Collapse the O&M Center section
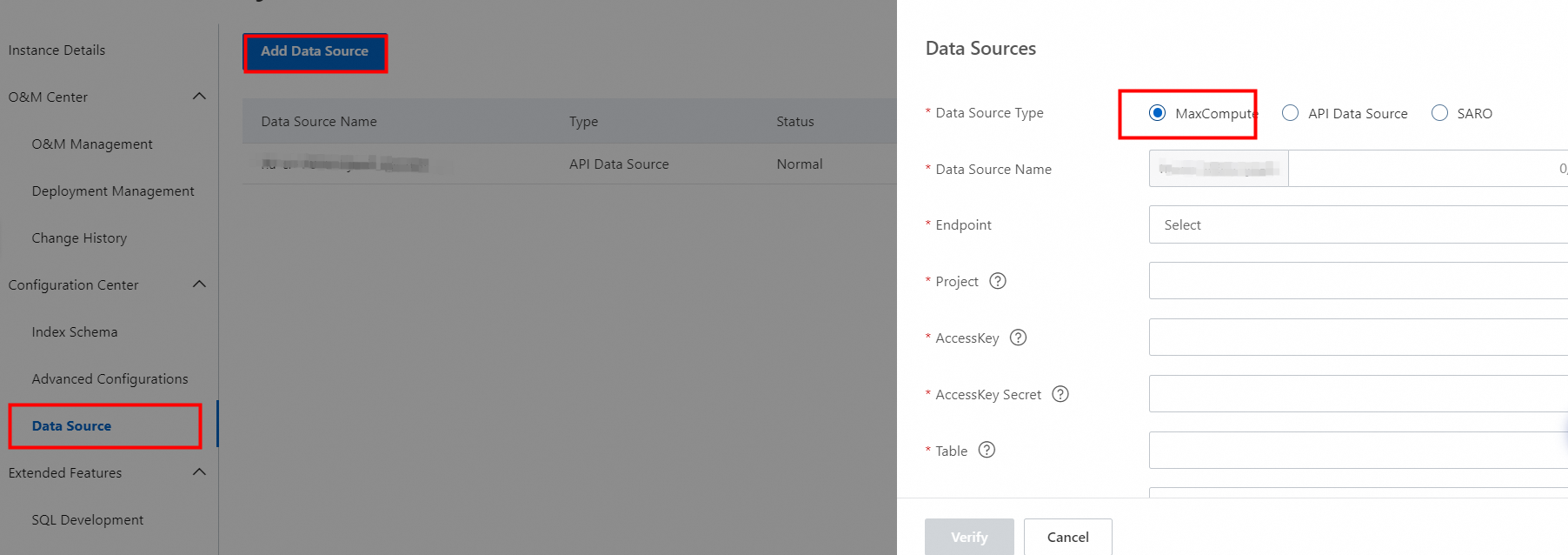This screenshot has width=1568, height=555. (x=199, y=97)
